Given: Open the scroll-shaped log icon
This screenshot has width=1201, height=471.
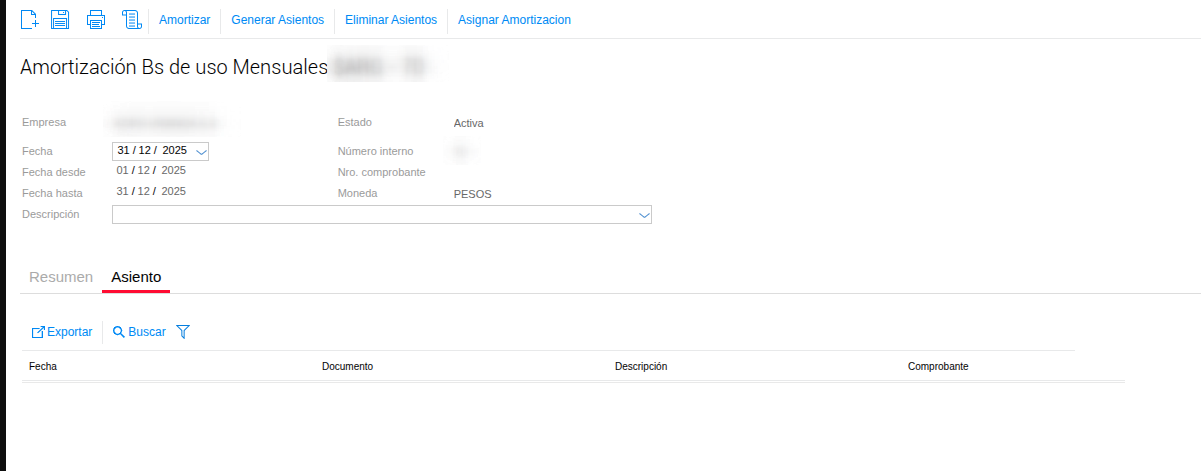Looking at the screenshot, I should (x=130, y=19).
